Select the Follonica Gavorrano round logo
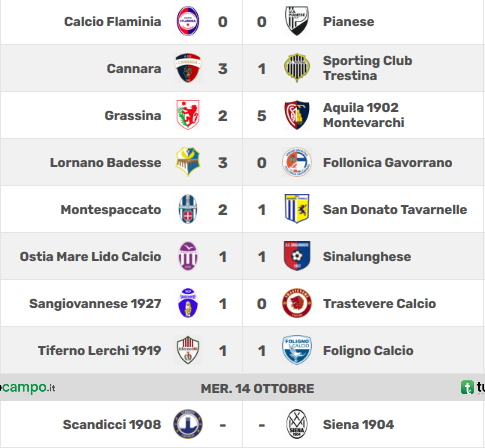 [297, 162]
